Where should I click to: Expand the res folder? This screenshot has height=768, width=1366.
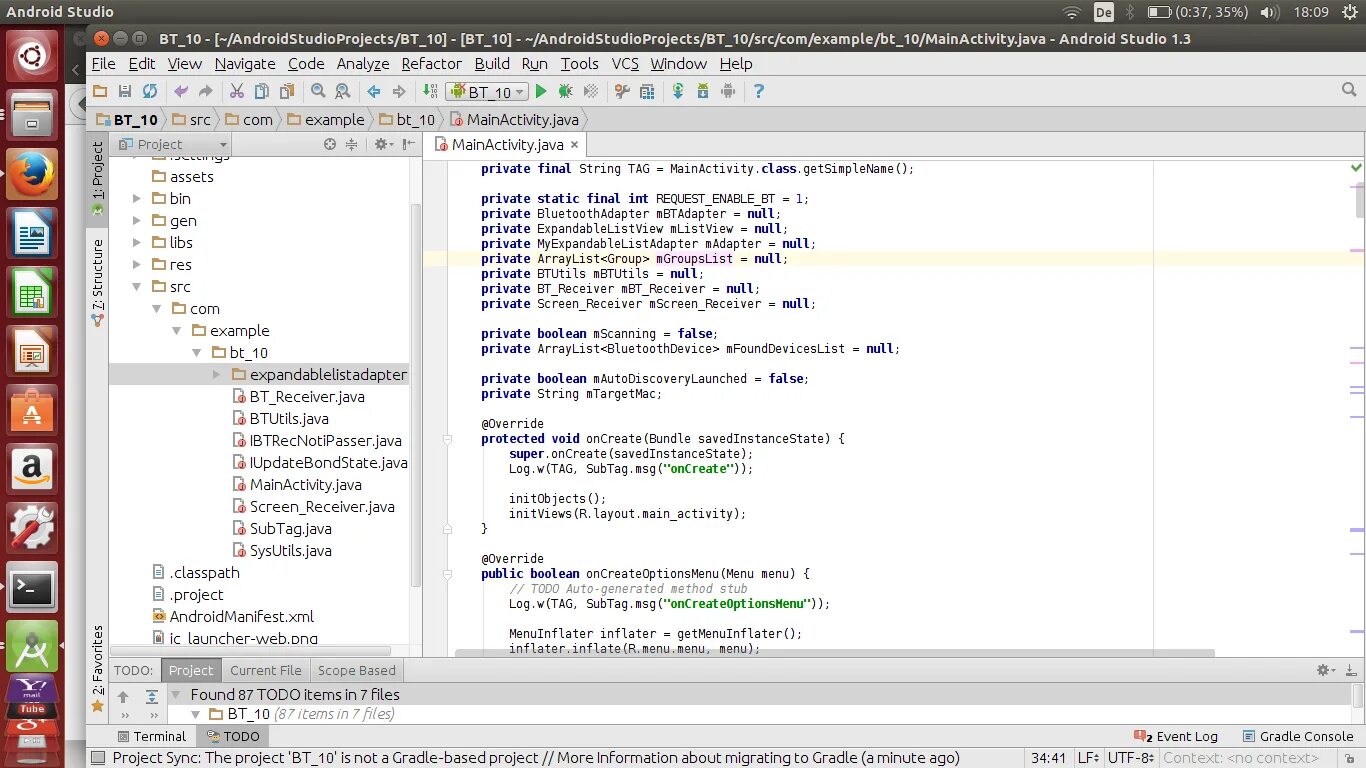pos(137,264)
